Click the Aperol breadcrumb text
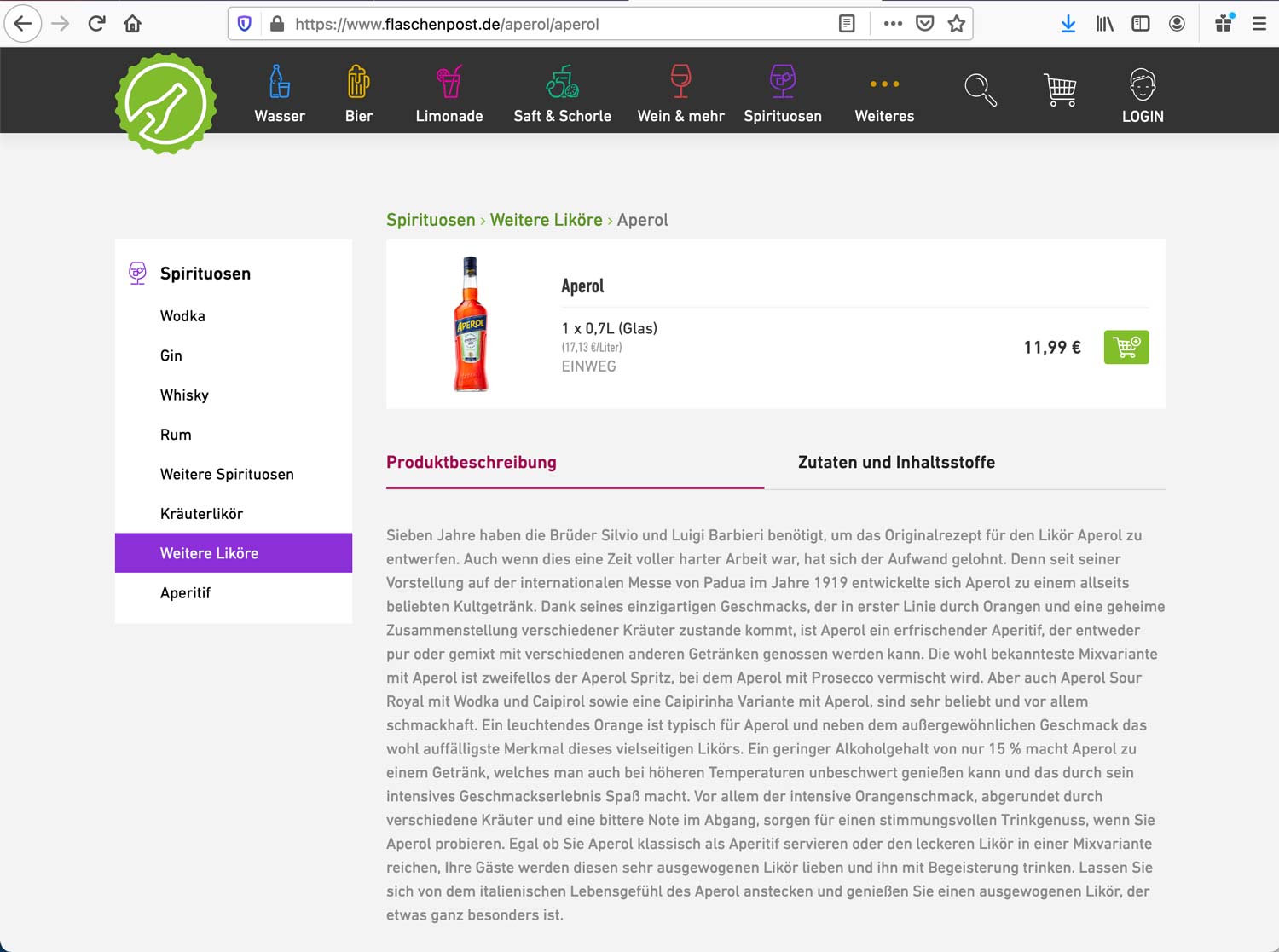 643,220
